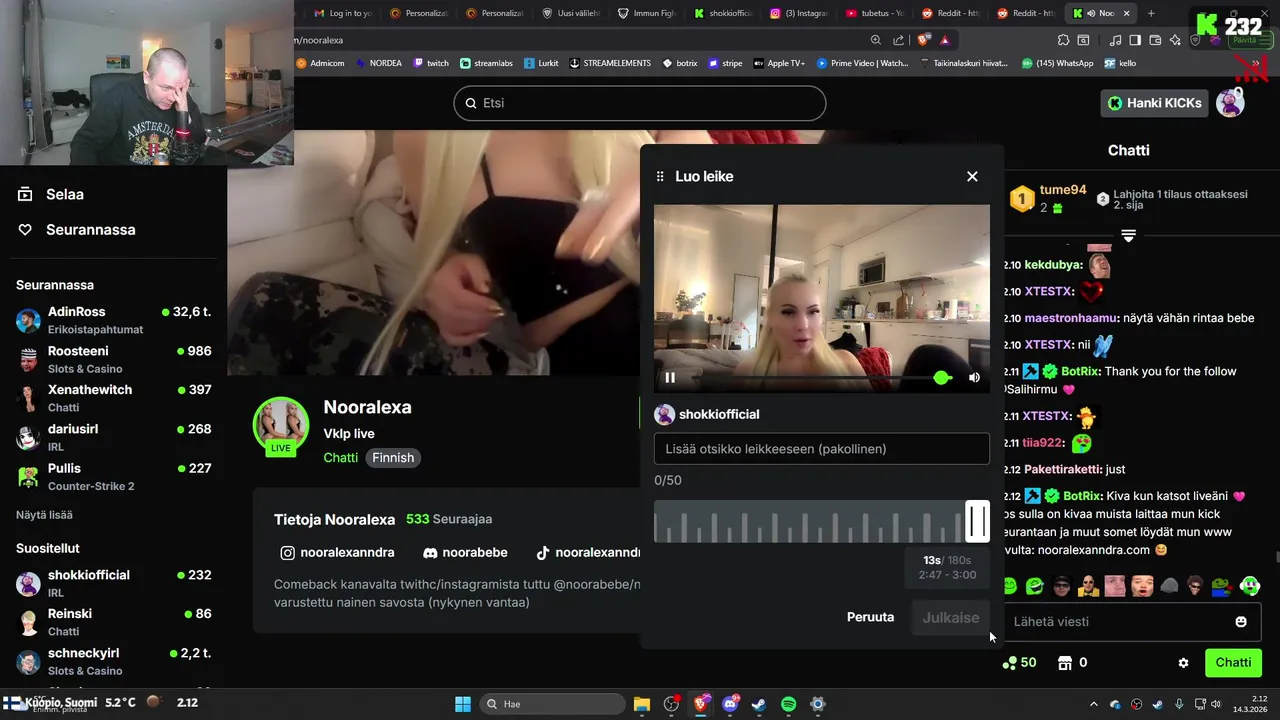This screenshot has width=1280, height=720.
Task: Close the Luo leike clip dialog
Action: 972,176
